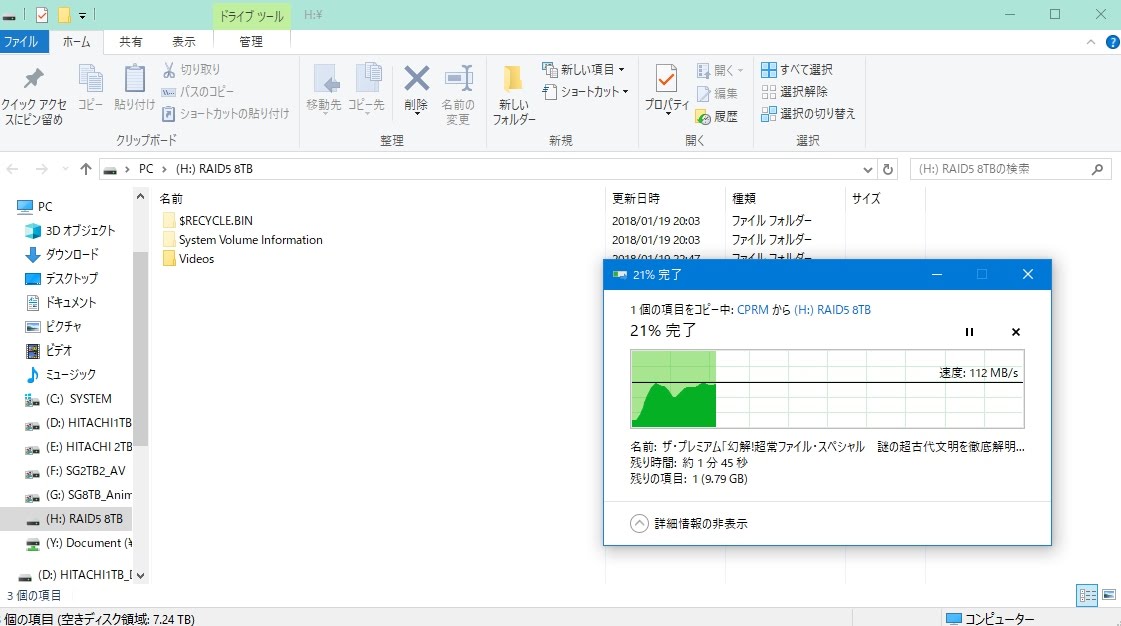Viewport: 1121px width, 626px height.
Task: Select the Videos folder
Action: [x=196, y=259]
